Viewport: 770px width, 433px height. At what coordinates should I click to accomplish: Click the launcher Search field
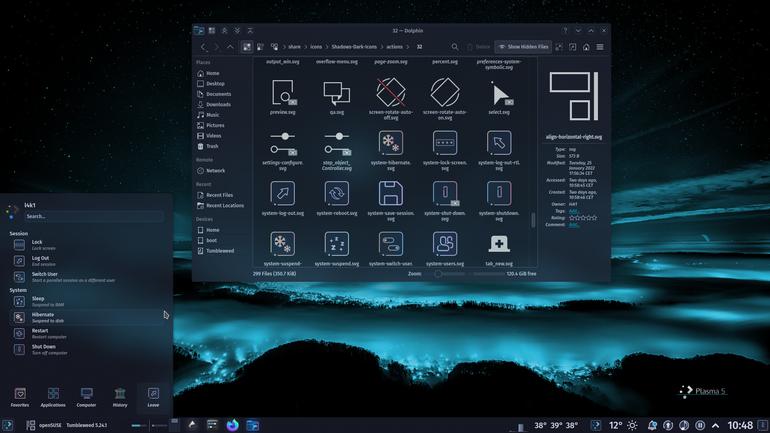pyautogui.click(x=93, y=216)
